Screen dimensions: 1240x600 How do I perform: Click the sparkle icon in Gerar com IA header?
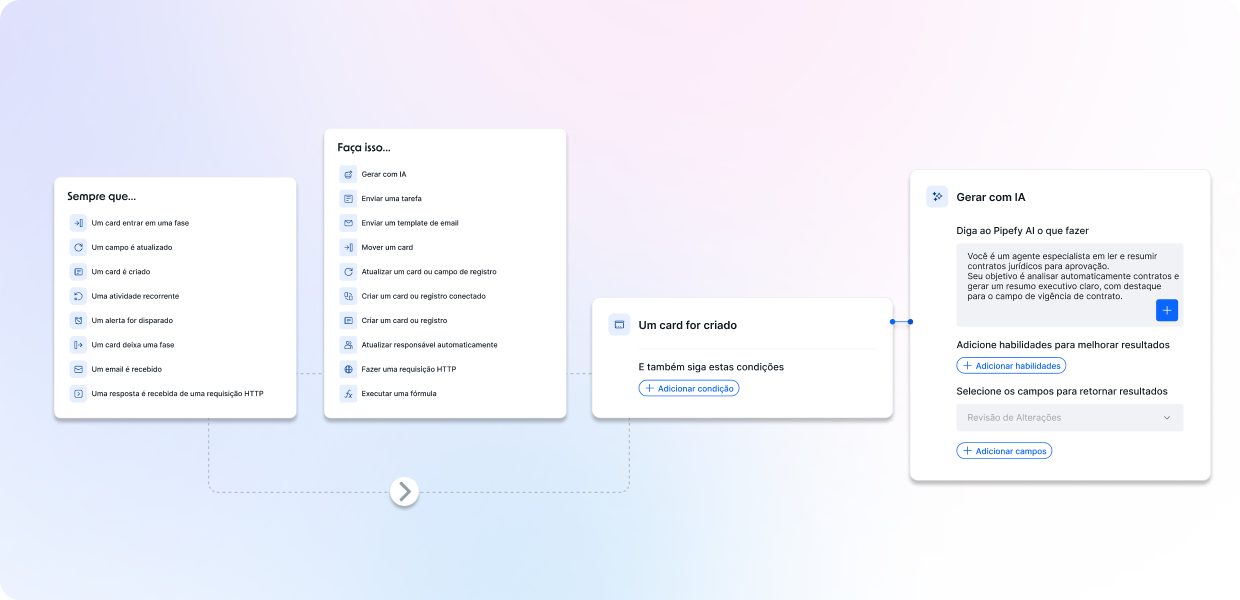[x=937, y=197]
